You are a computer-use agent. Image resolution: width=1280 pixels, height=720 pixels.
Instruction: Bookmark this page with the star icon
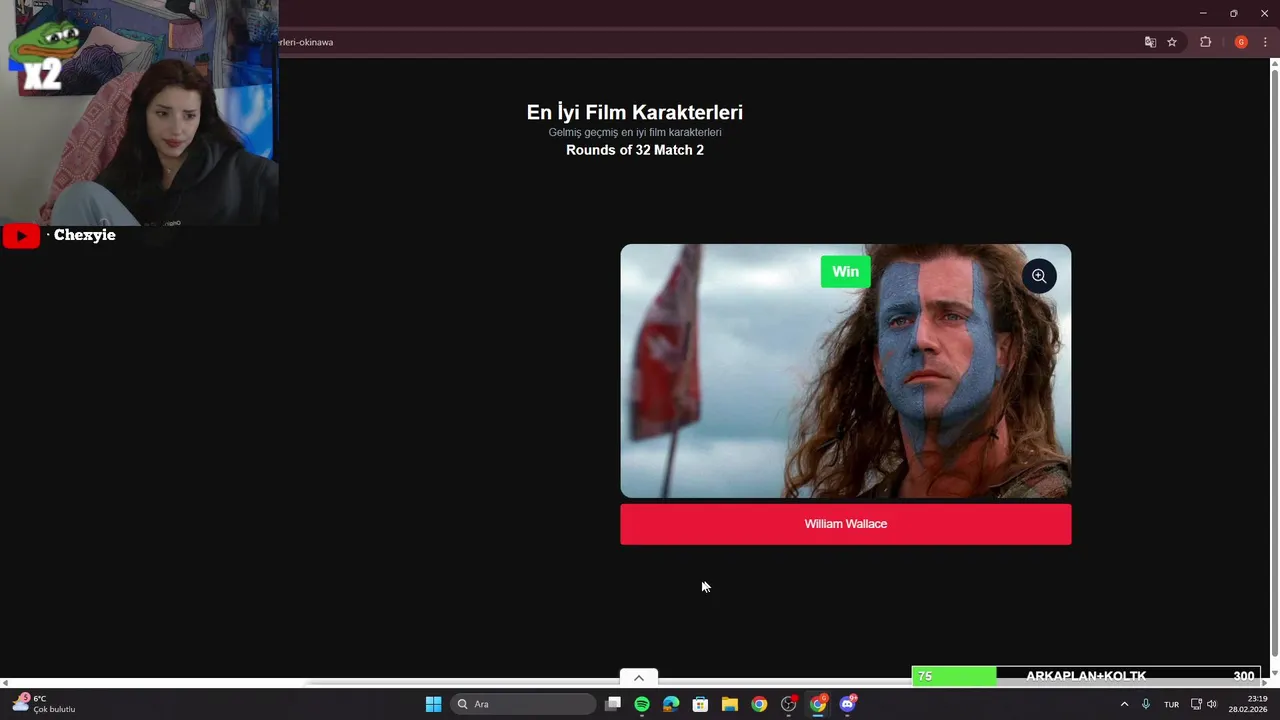1172,42
